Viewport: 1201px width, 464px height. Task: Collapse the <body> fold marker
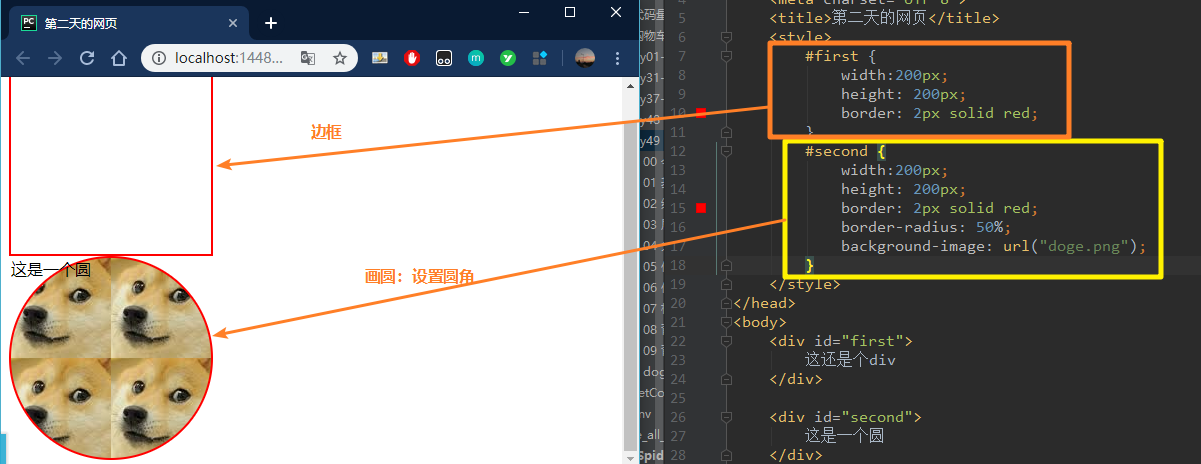[x=726, y=322]
